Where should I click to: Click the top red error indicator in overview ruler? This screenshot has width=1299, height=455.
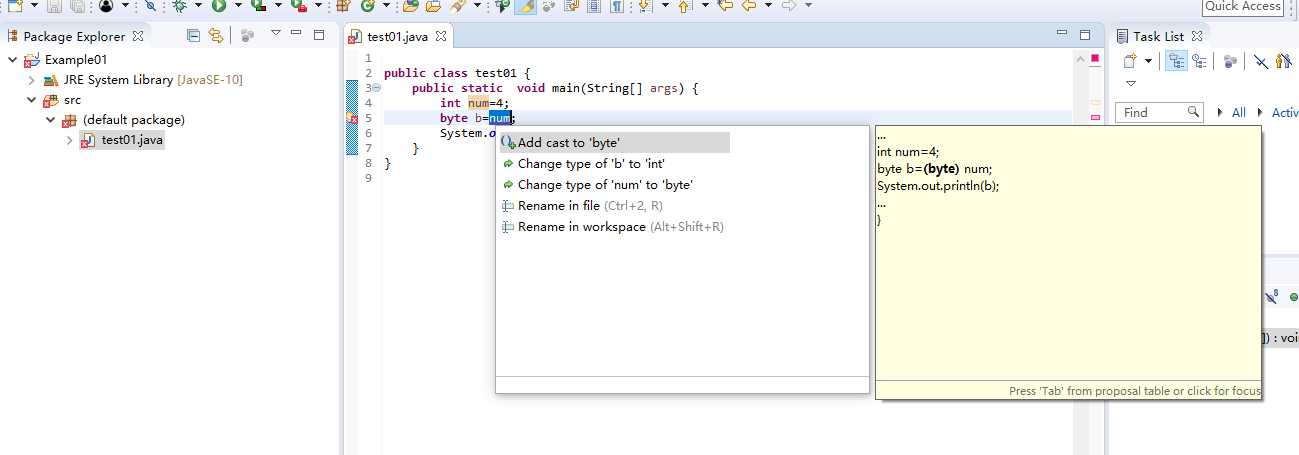pos(1094,59)
